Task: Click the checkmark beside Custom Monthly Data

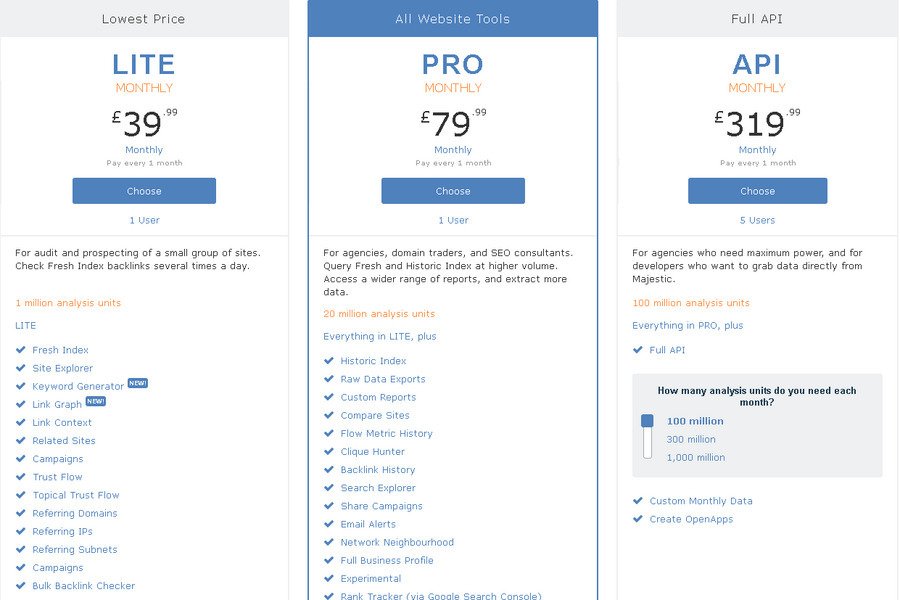Action: [x=638, y=501]
